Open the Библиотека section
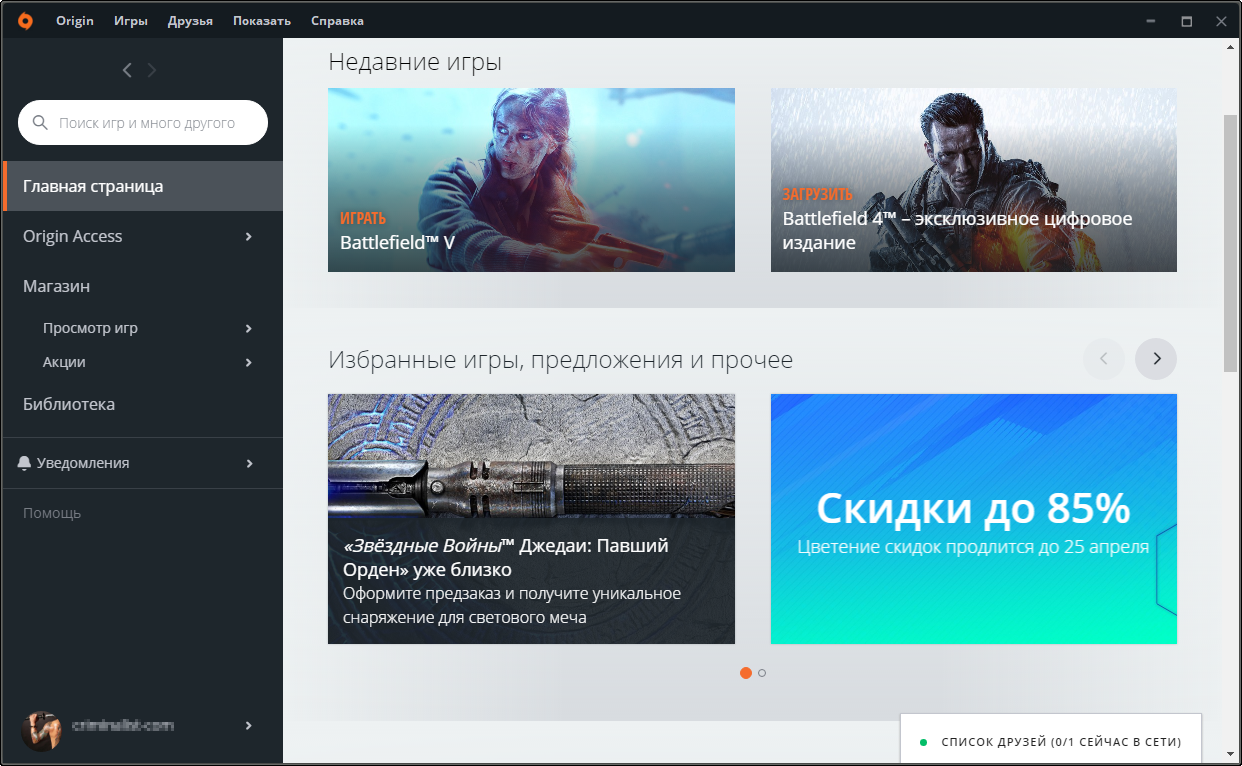Screen dimensions: 1242x766 (142, 404)
